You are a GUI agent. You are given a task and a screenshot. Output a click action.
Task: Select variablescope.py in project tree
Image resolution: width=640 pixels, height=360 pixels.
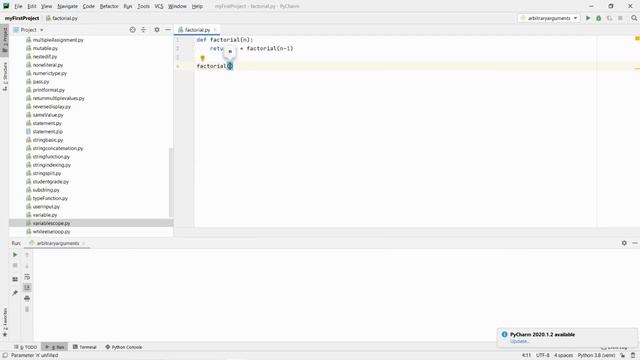pos(91,223)
